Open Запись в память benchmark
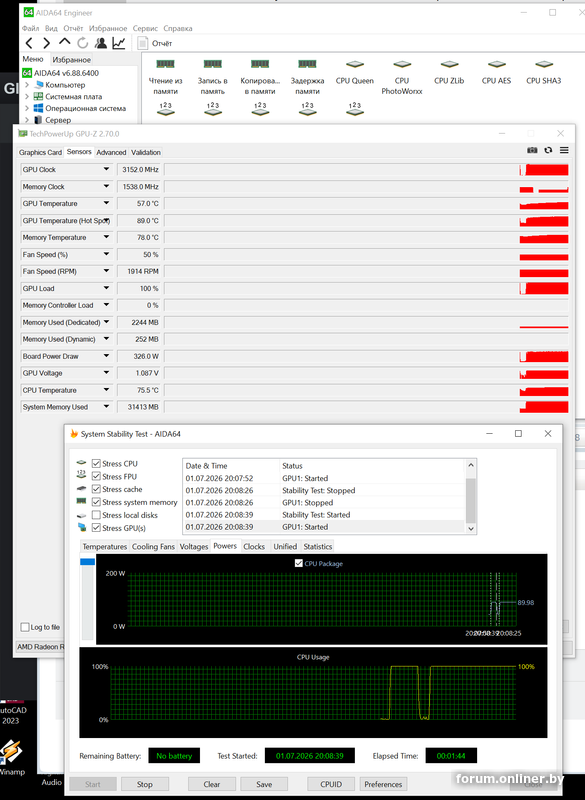Screen dimensions: 585x800 pyautogui.click(x=213, y=77)
